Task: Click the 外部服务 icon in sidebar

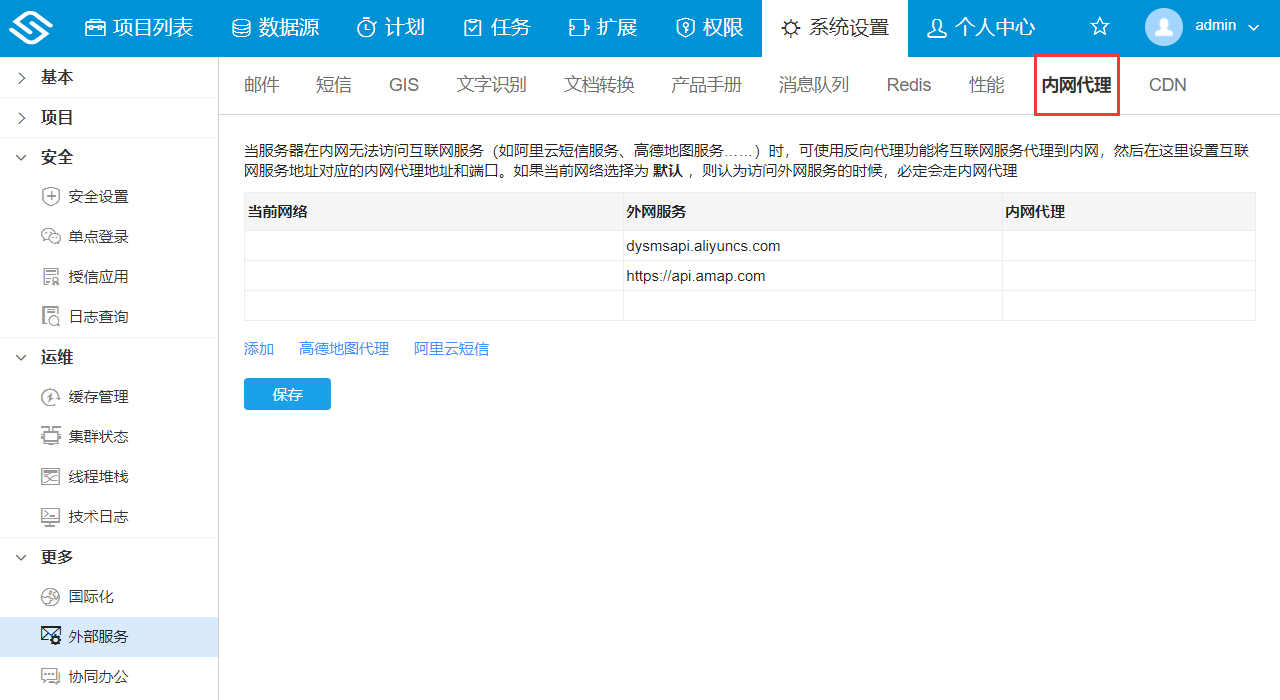Action: (51, 636)
